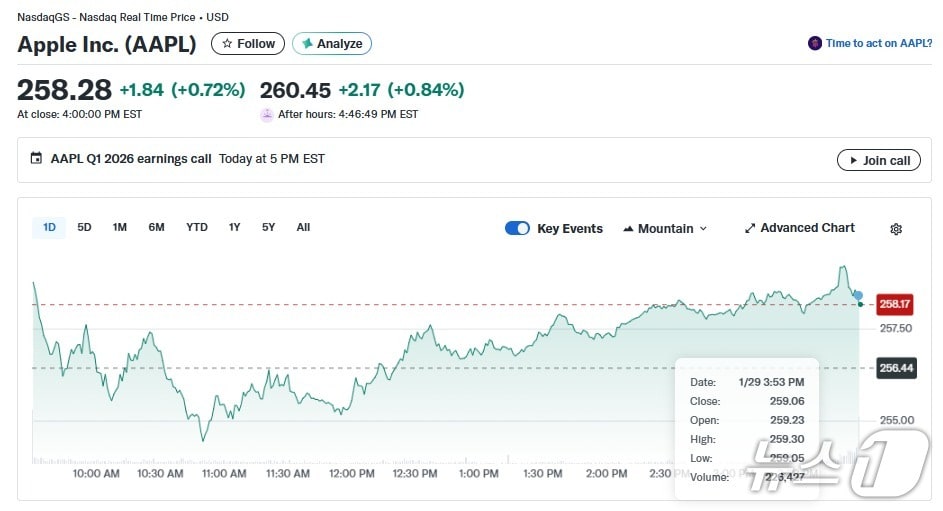
Task: Show the 6M chart range
Action: (156, 227)
